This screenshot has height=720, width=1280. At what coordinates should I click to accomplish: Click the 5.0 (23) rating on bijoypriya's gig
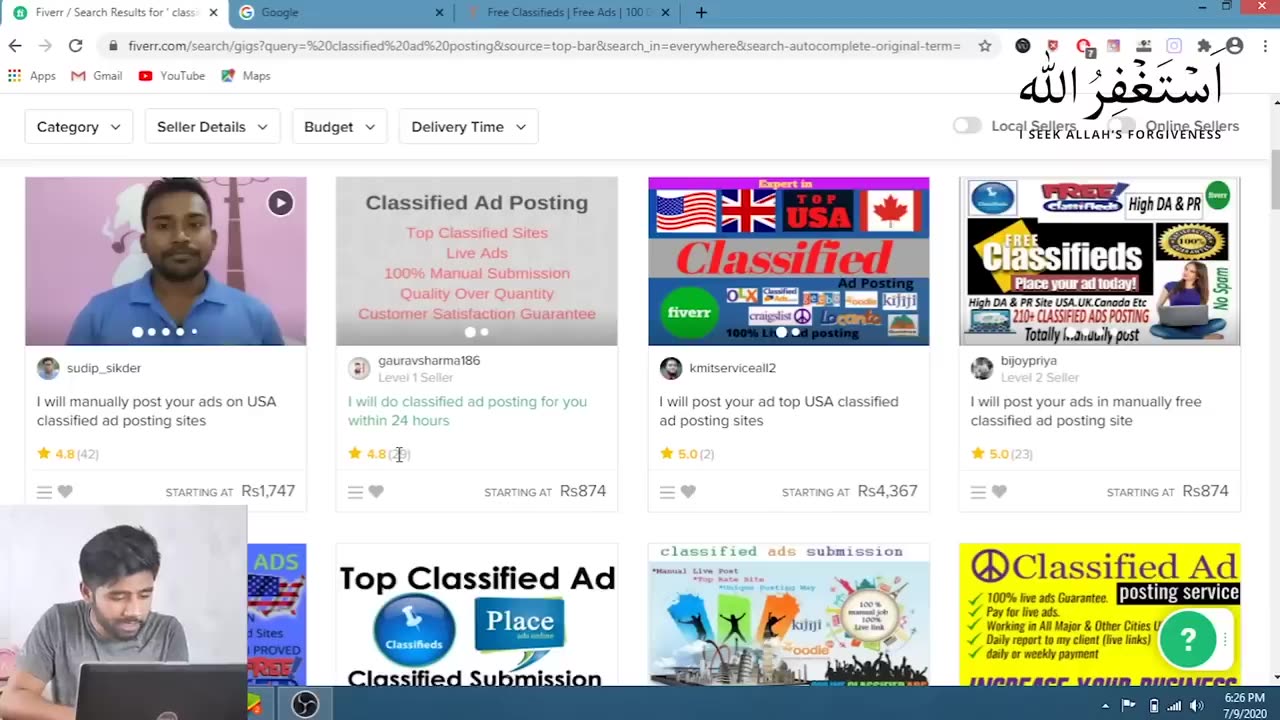point(1001,454)
